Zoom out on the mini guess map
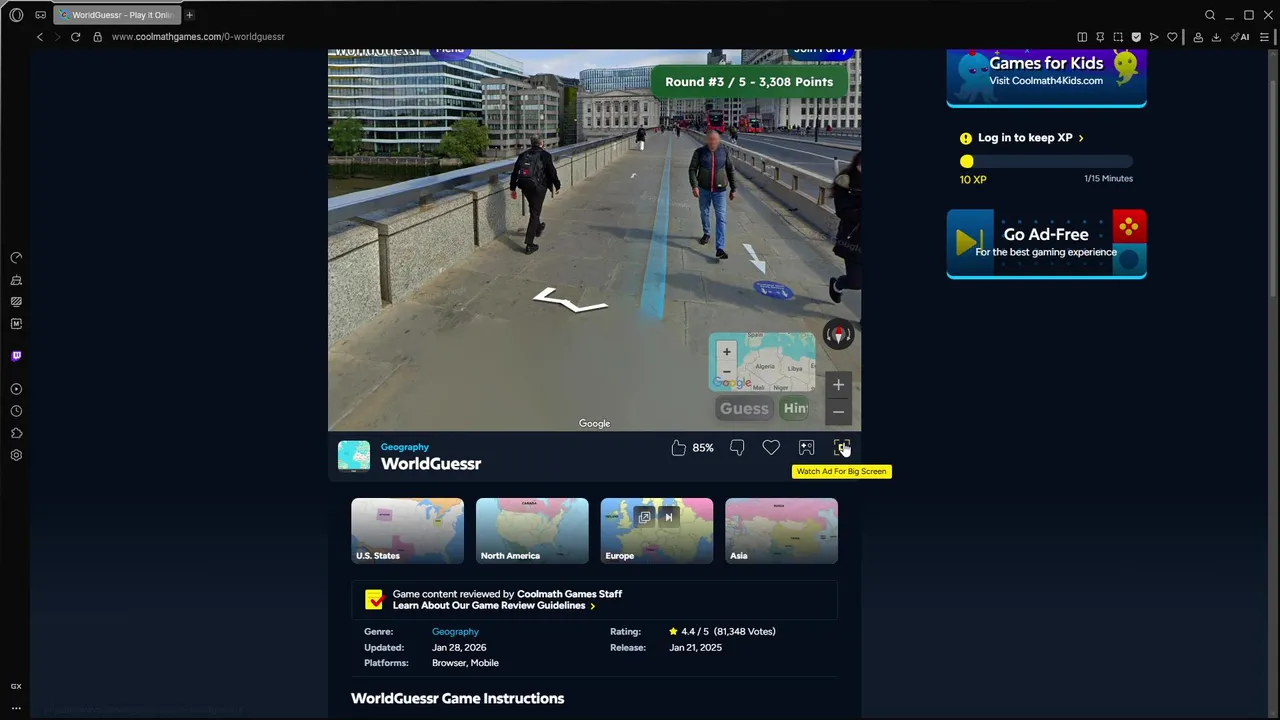 click(727, 371)
